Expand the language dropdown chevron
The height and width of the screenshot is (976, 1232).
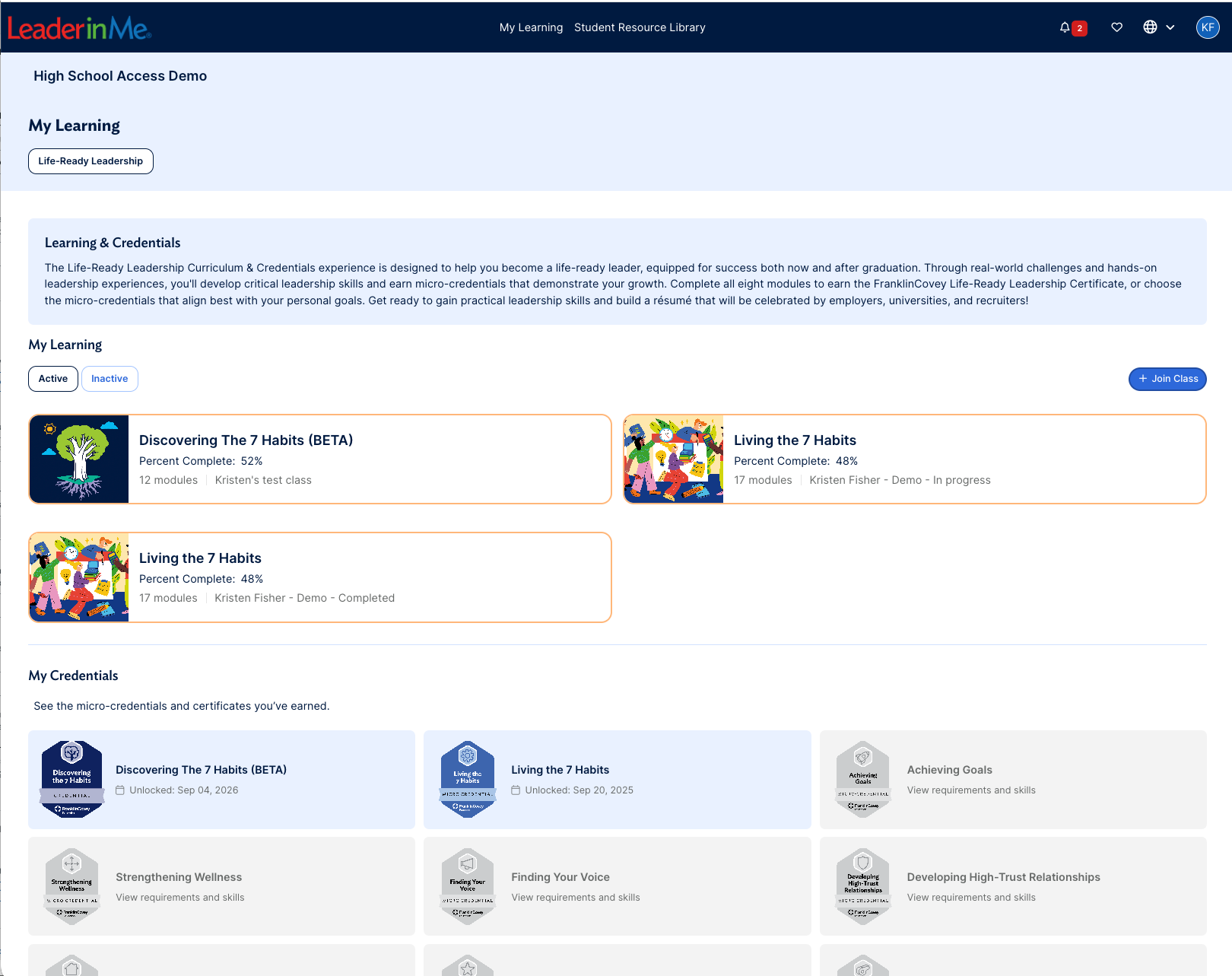pyautogui.click(x=1170, y=27)
